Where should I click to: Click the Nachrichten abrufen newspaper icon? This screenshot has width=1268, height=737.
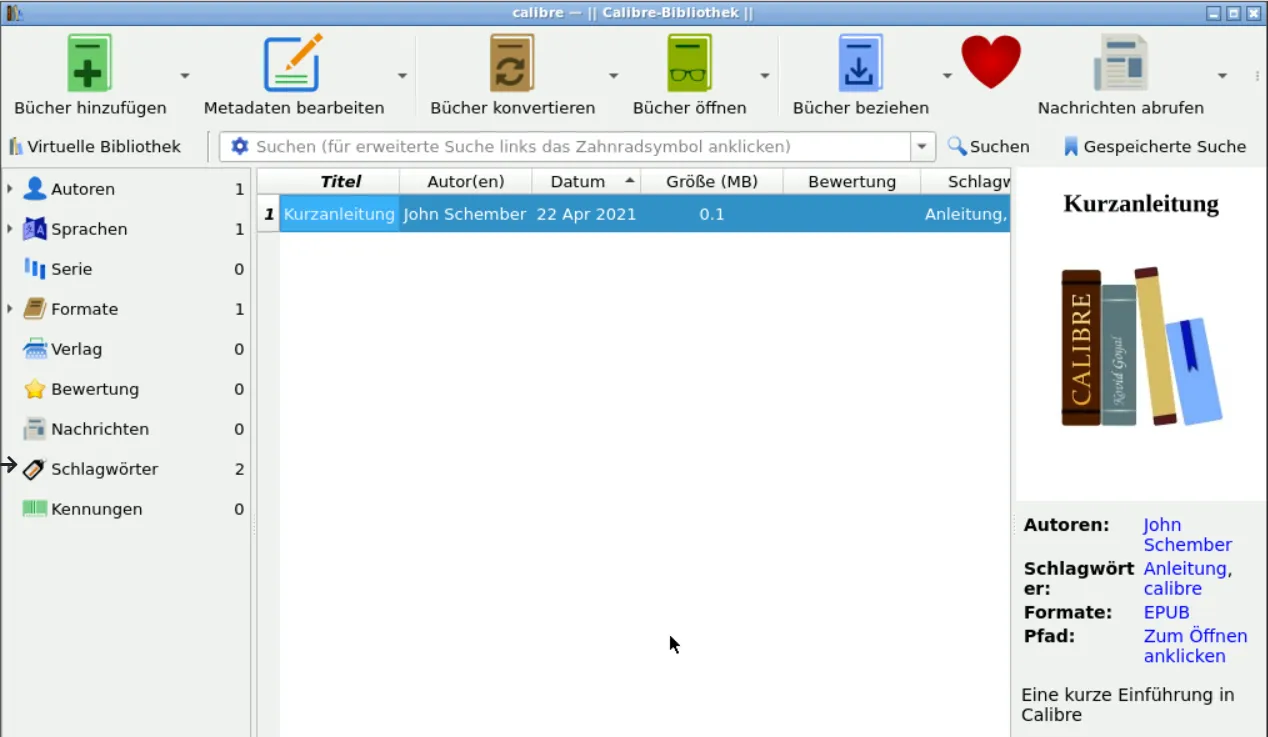[x=1120, y=63]
